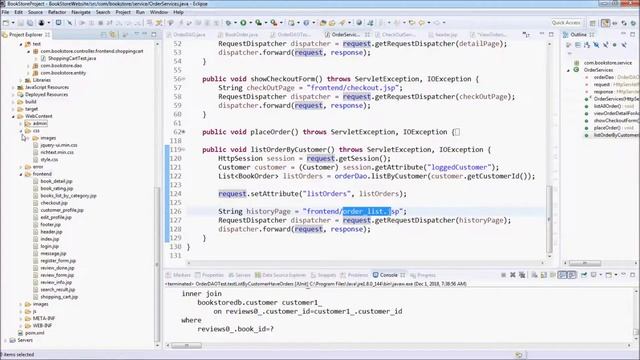640x360 pixels.
Task: Click the Debug bug icon in toolbar
Action: point(229,23)
